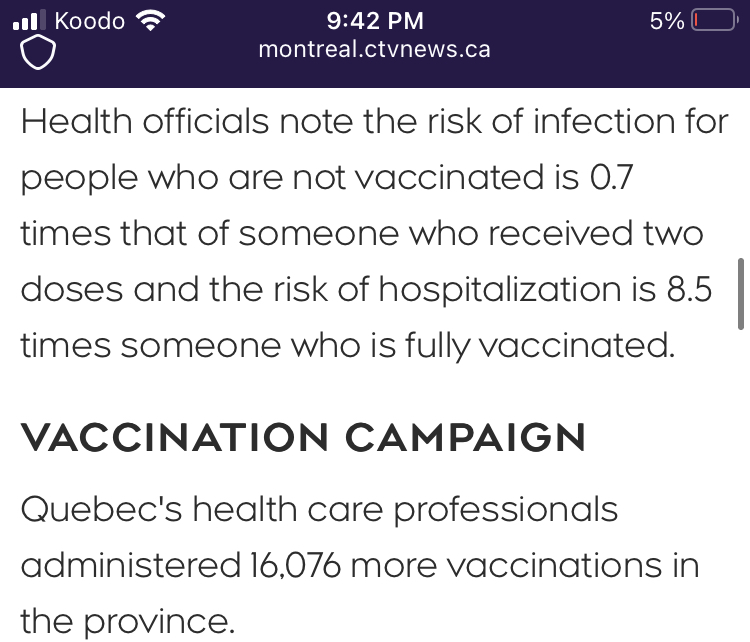The height and width of the screenshot is (642, 750).
Task: Click the page scrollbar handle
Action: tap(741, 294)
